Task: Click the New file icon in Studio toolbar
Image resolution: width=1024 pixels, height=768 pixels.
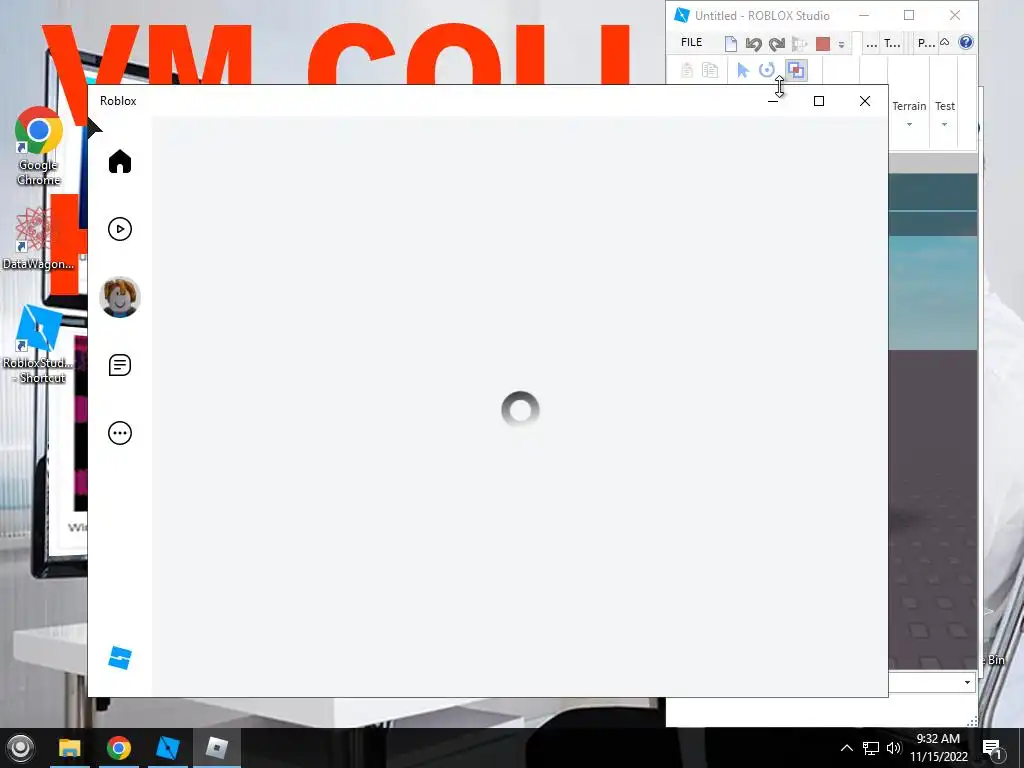Action: click(731, 44)
